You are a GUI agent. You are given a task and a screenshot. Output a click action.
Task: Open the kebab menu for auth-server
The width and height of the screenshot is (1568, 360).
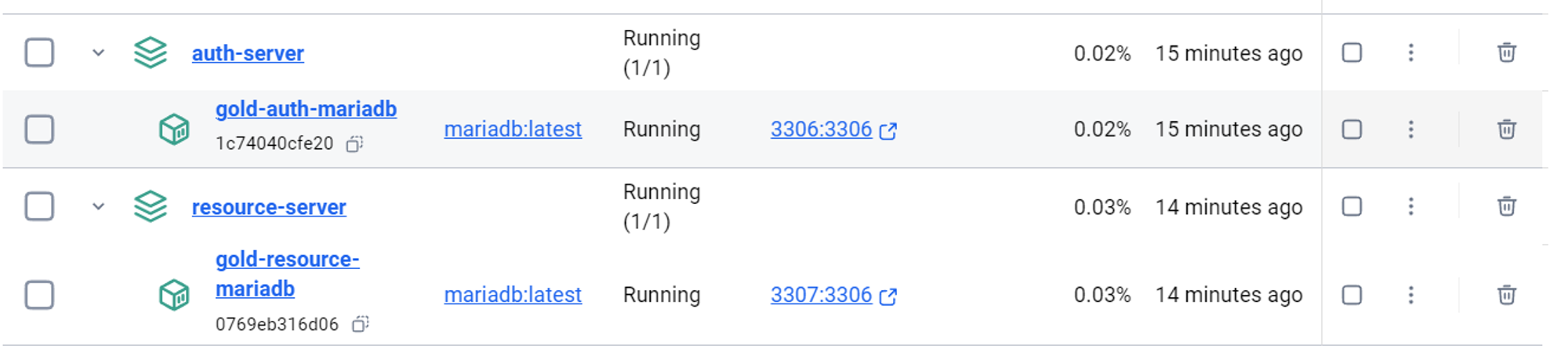pyautogui.click(x=1410, y=53)
